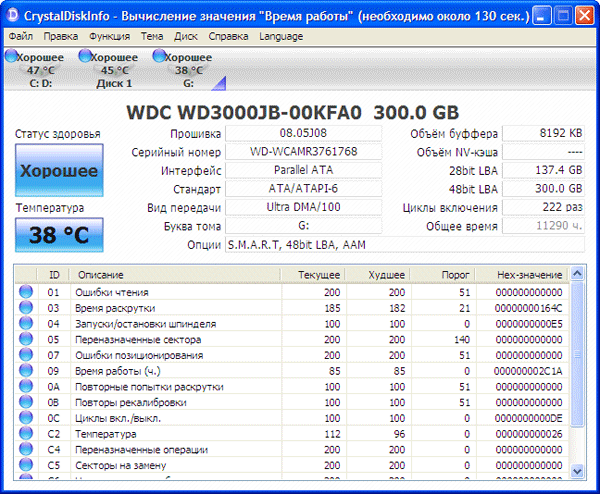The width and height of the screenshot is (600, 494).
Task: Click the drive title WDC WD3000JB-00KFA0 300.0 GB
Action: pyautogui.click(x=293, y=112)
